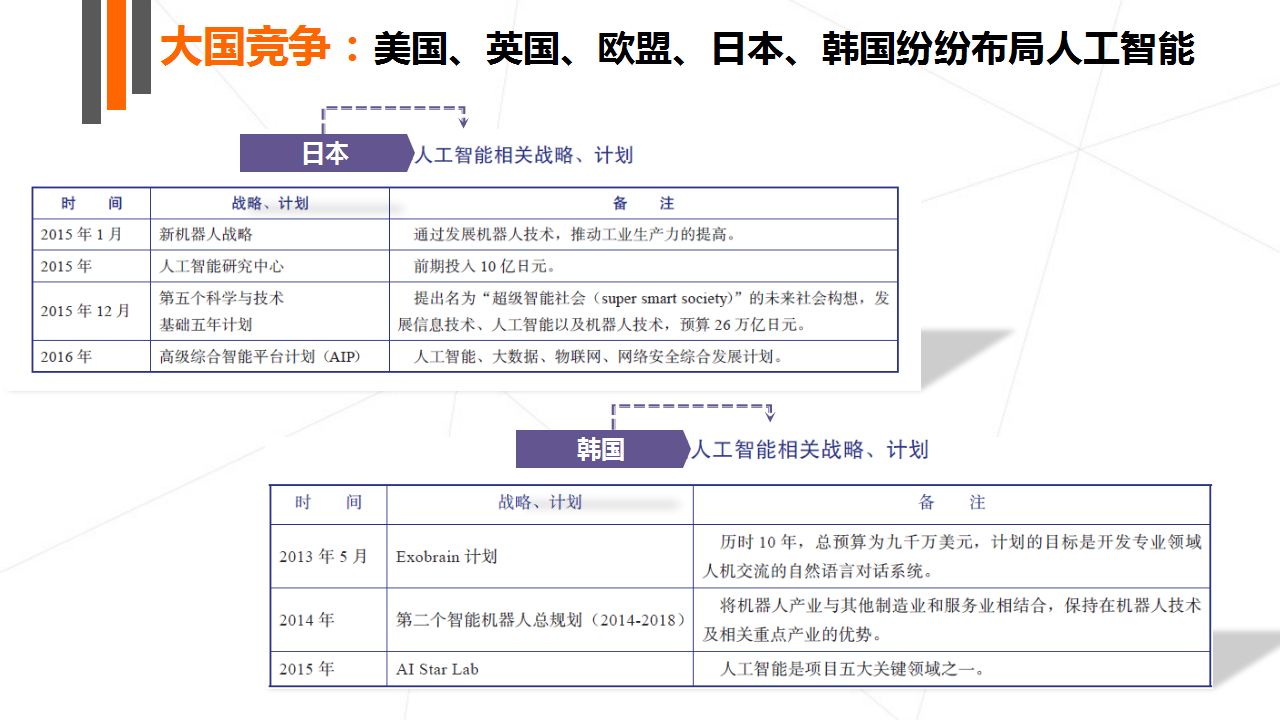Click the note 历时 10 年，总预算为九千万美元
The width and height of the screenshot is (1280, 720).
click(951, 556)
